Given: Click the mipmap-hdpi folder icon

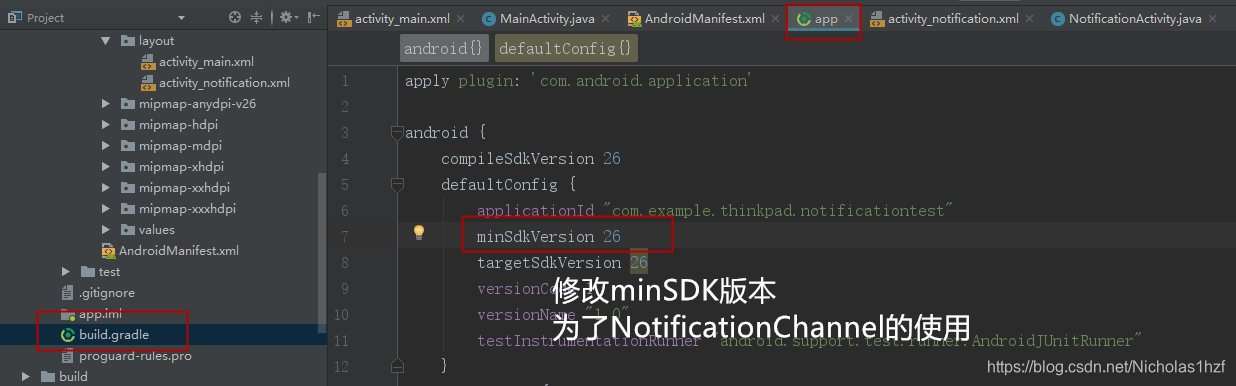Looking at the screenshot, I should click(x=127, y=125).
